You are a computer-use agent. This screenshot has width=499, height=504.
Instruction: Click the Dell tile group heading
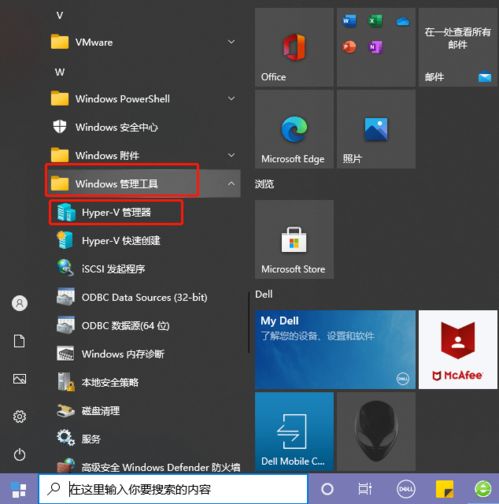[264, 294]
